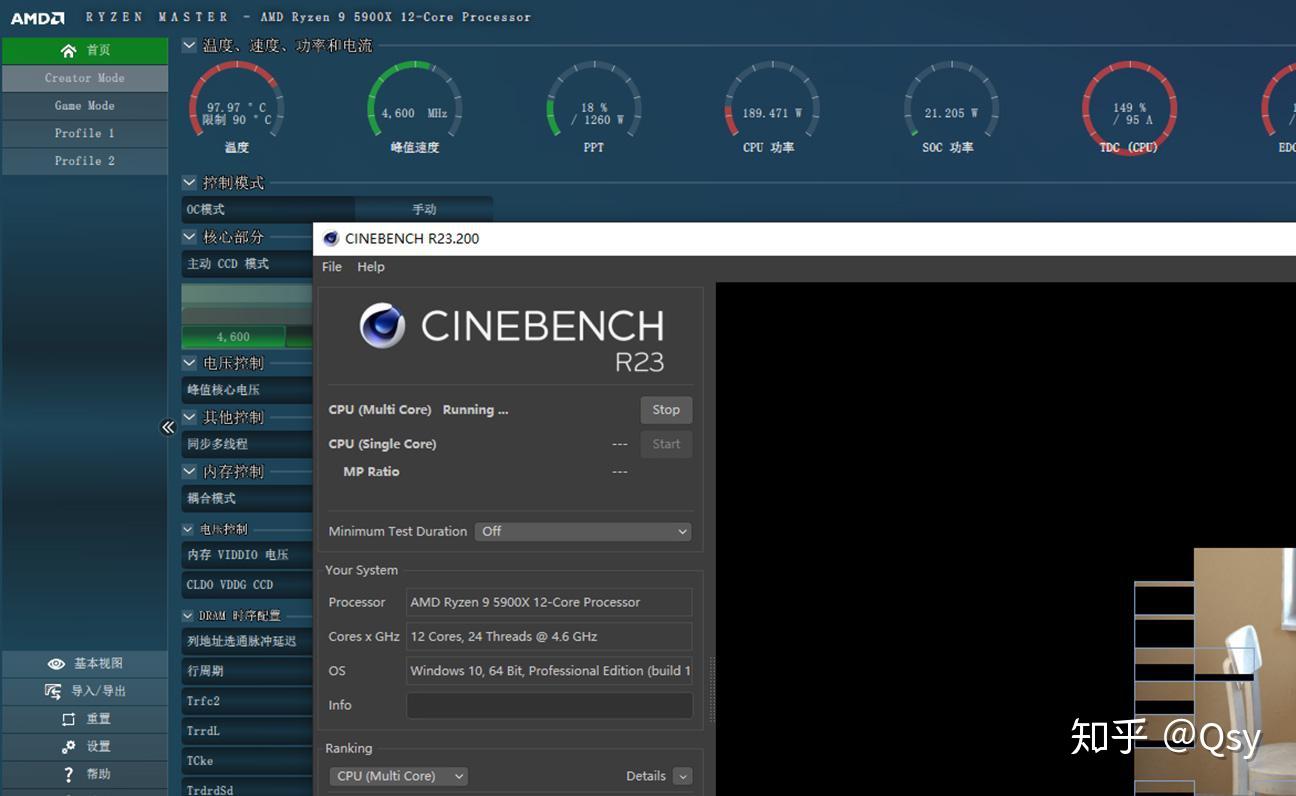Image resolution: width=1296 pixels, height=796 pixels.
Task: Collapse the DRAM 时序配置 section
Action: [188, 616]
